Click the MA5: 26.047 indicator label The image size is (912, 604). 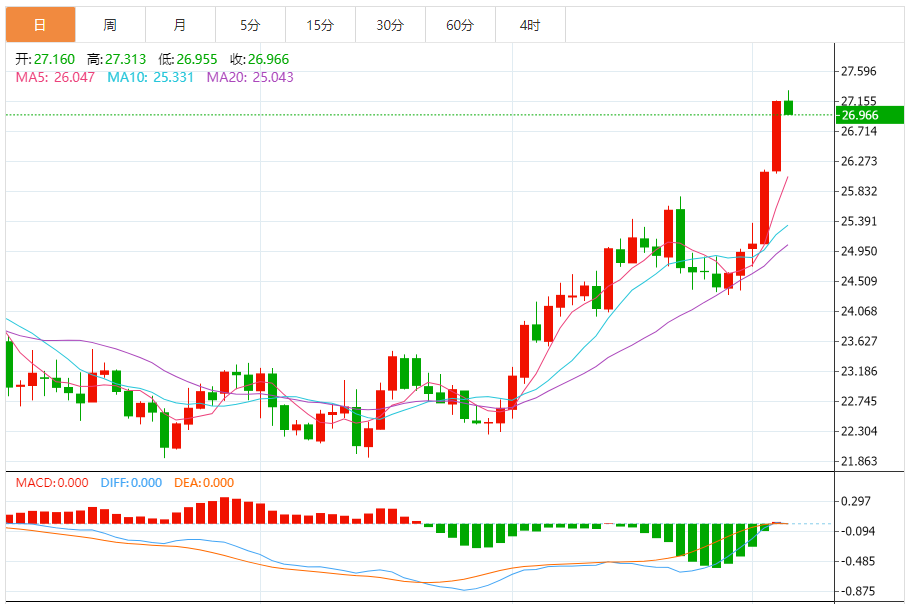click(55, 77)
